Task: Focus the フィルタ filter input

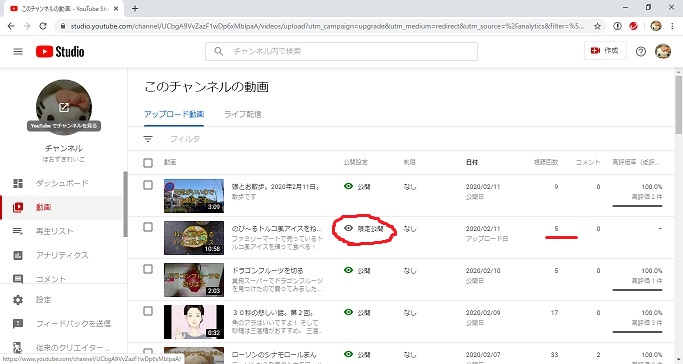Action: pos(185,139)
